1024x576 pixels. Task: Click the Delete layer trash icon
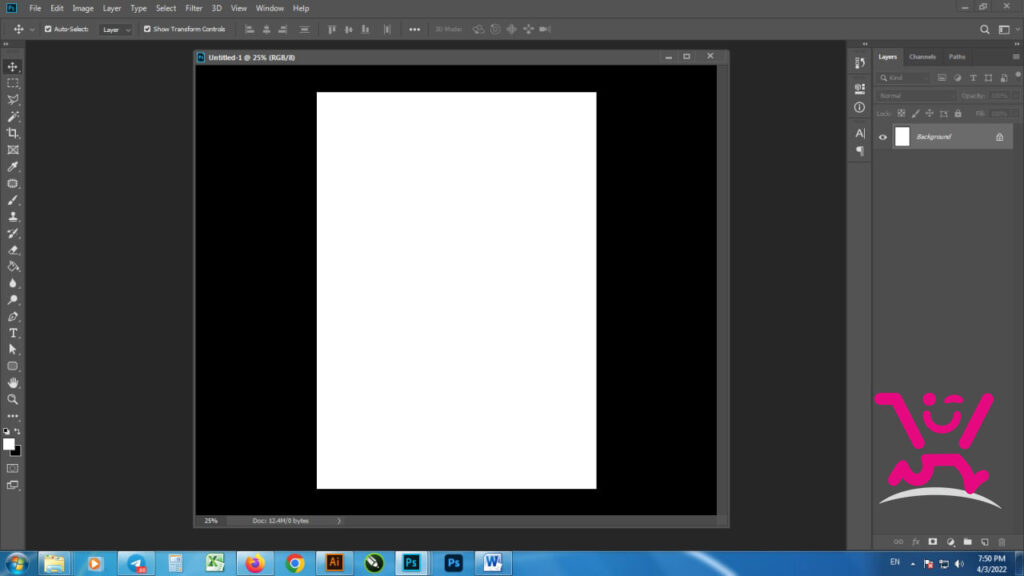[x=1002, y=542]
